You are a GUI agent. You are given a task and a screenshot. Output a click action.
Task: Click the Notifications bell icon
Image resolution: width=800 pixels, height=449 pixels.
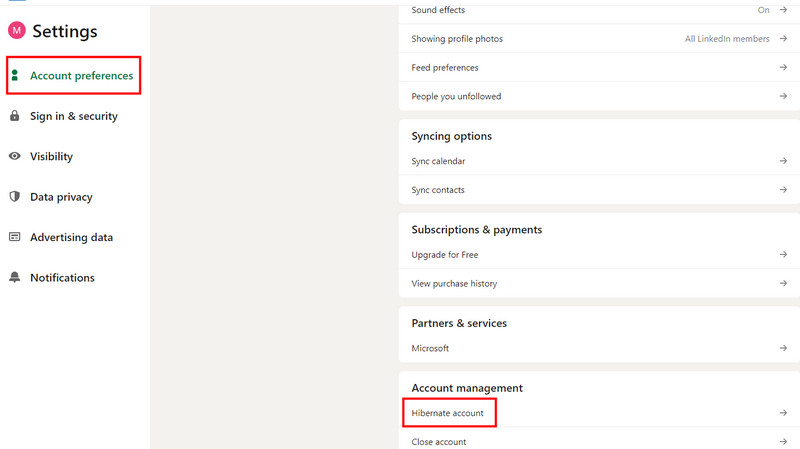(15, 278)
